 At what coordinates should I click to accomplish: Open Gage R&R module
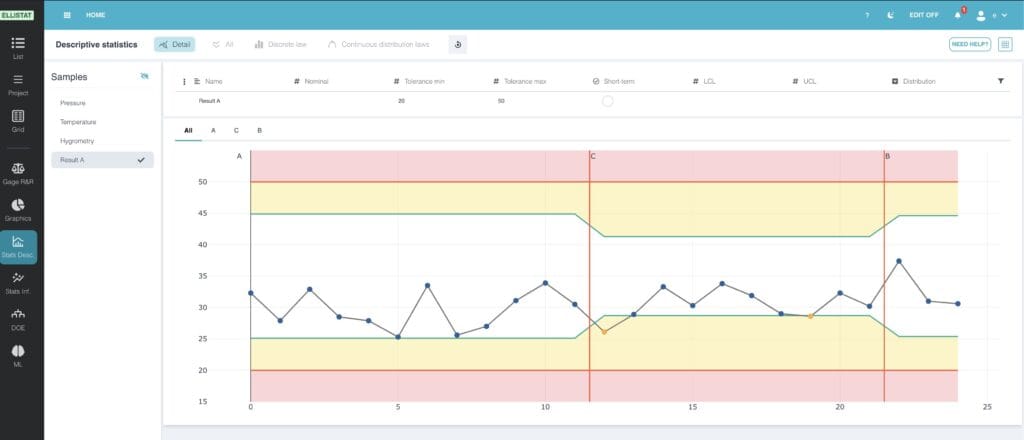tap(18, 174)
